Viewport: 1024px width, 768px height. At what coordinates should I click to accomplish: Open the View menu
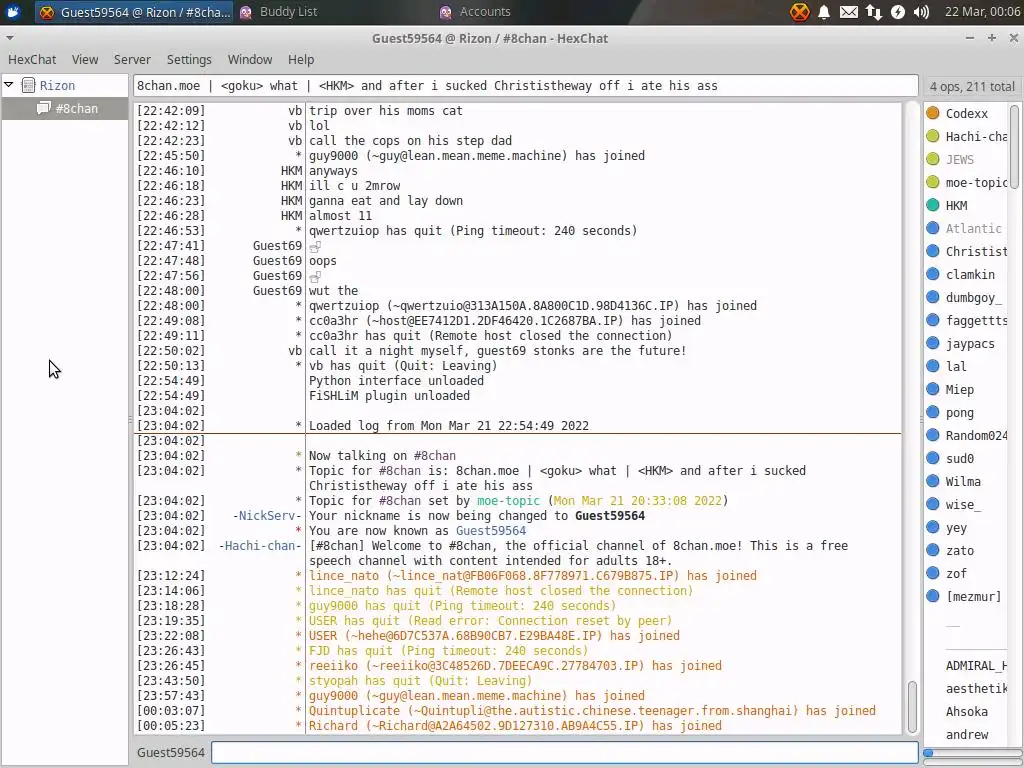(x=85, y=59)
